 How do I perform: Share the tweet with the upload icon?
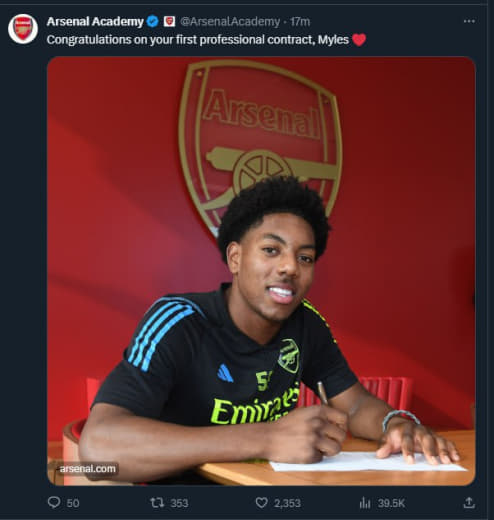(469, 502)
